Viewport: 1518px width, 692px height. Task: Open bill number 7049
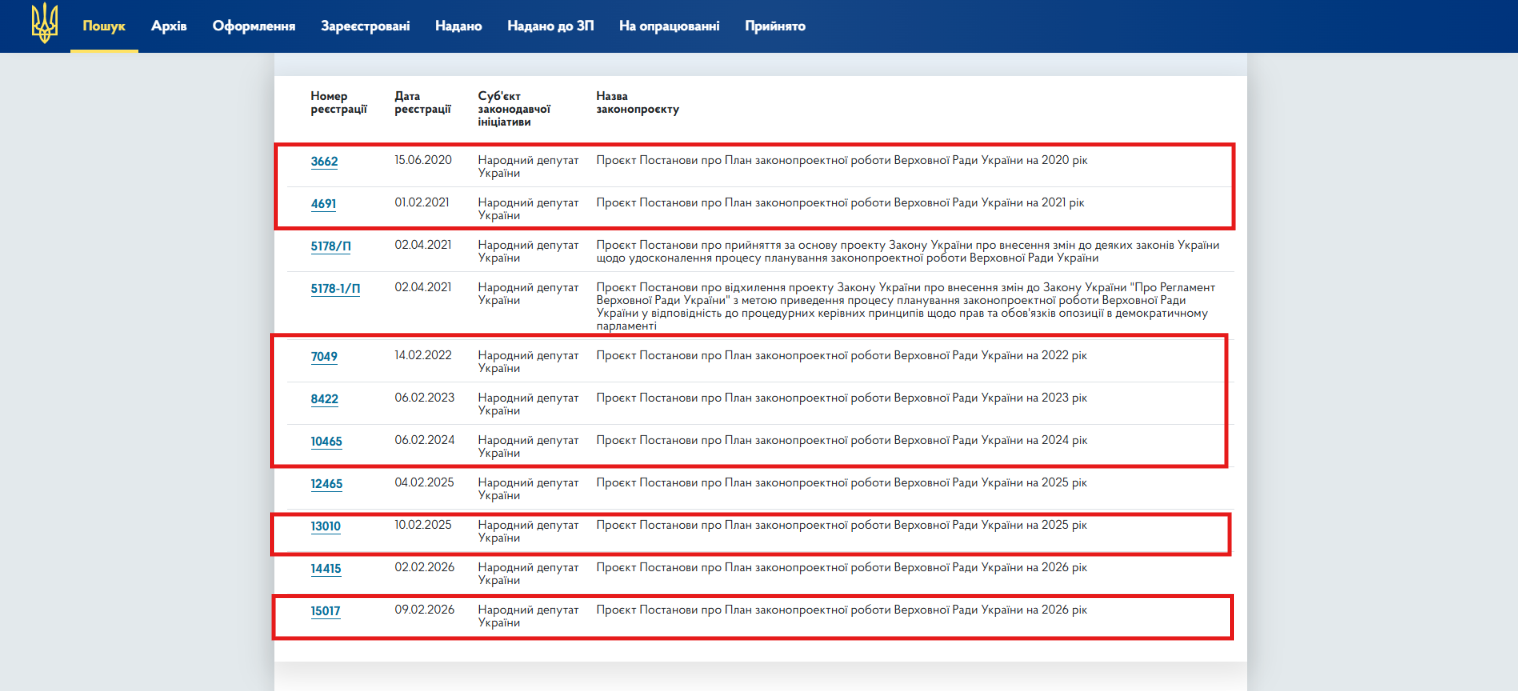(324, 357)
